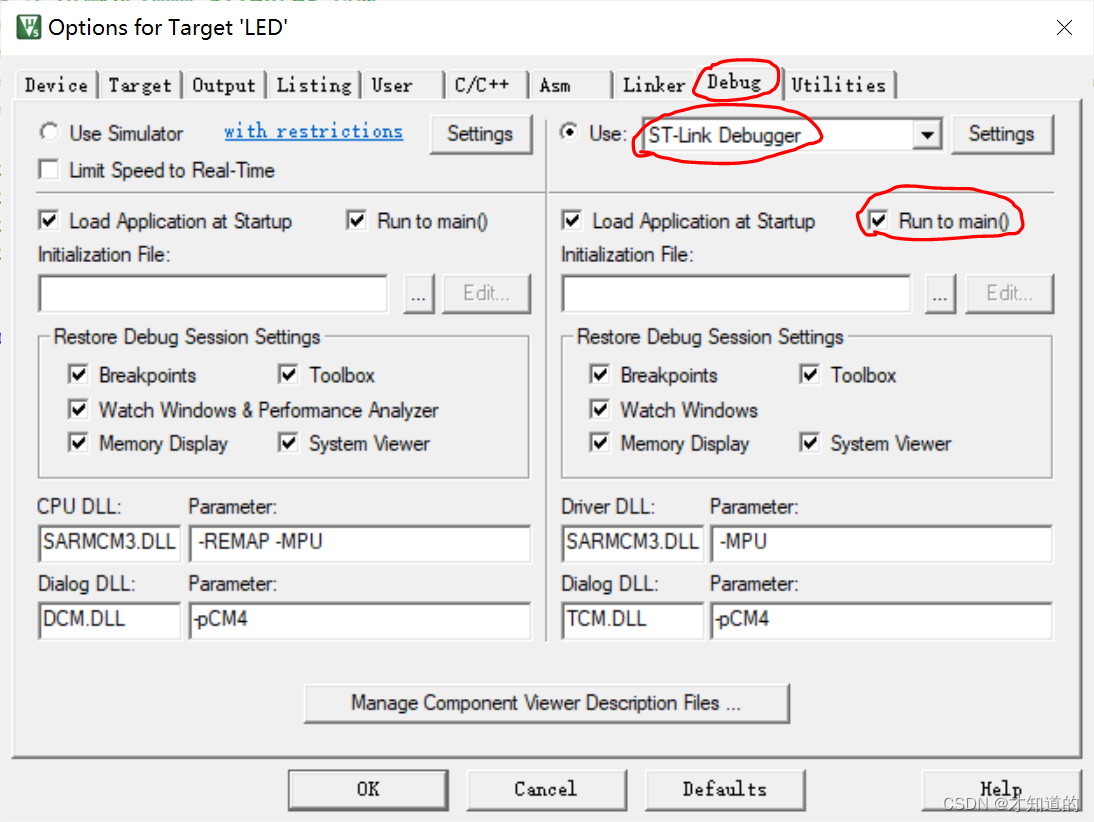Open Manage Component Viewer Description Files

(x=546, y=703)
